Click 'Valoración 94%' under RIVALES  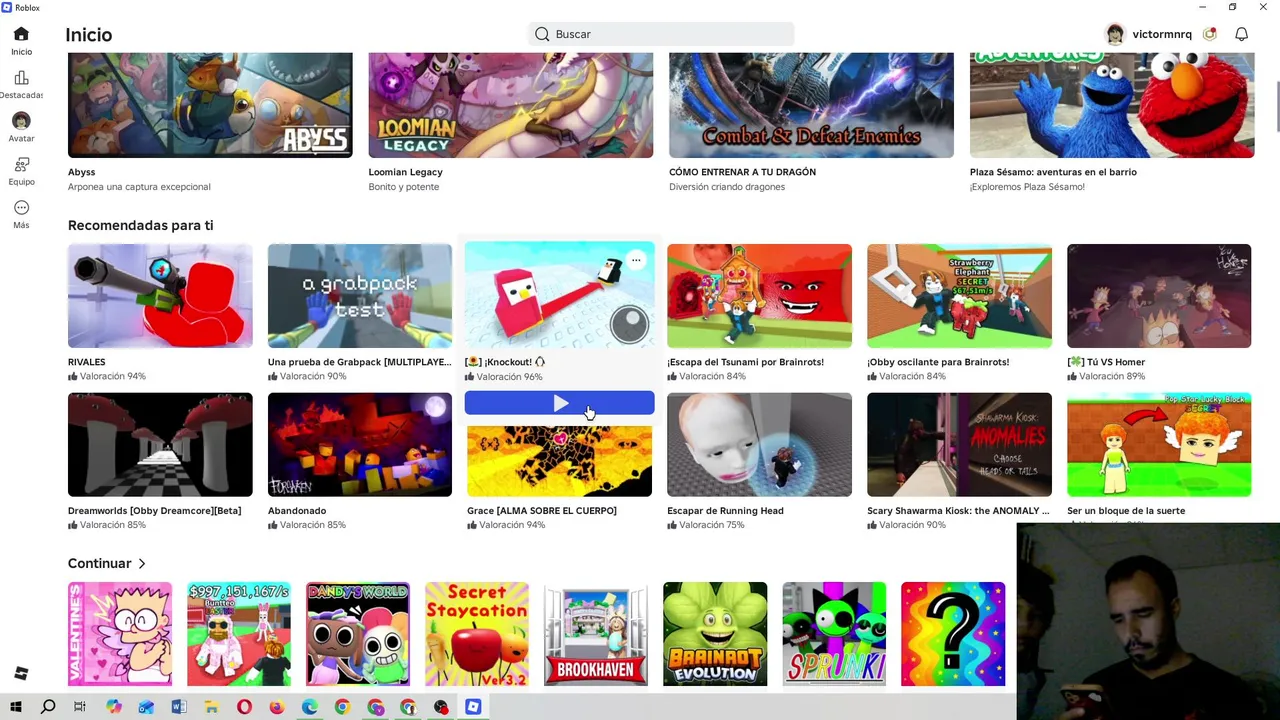click(x=107, y=376)
